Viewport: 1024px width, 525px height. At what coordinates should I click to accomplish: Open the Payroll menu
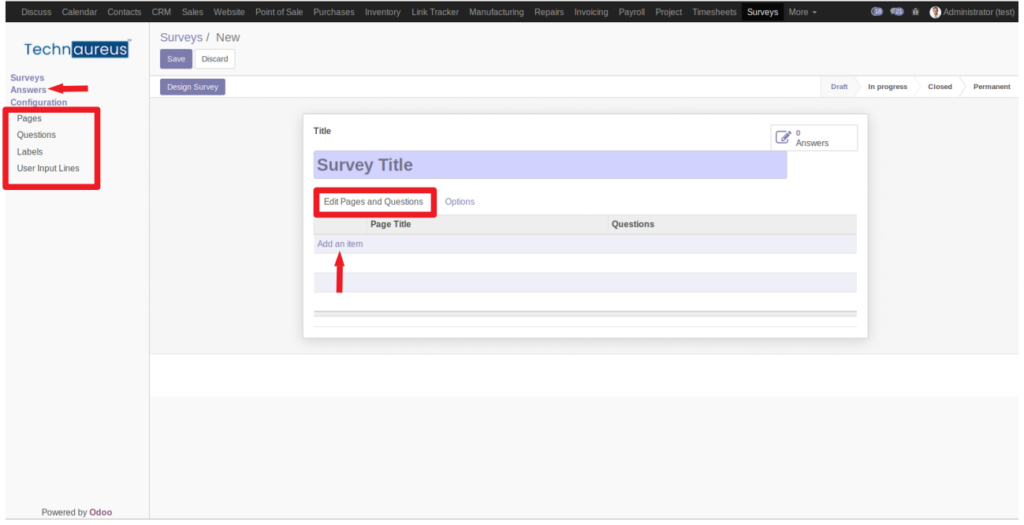632,12
